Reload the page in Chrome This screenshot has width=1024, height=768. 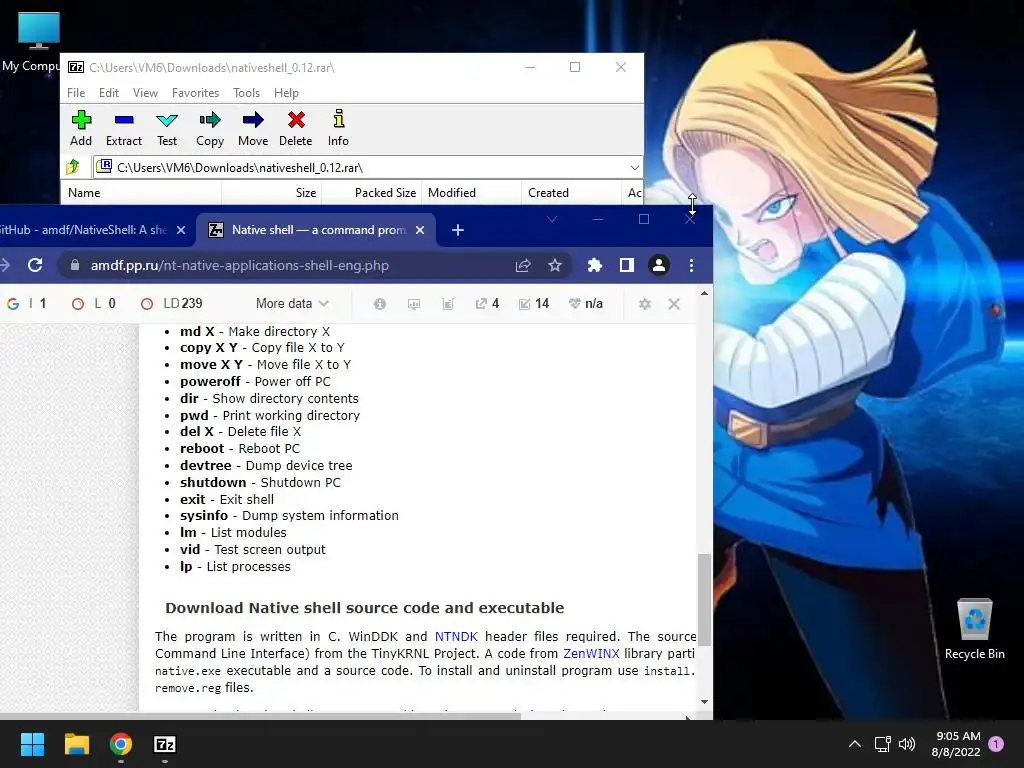click(x=35, y=265)
